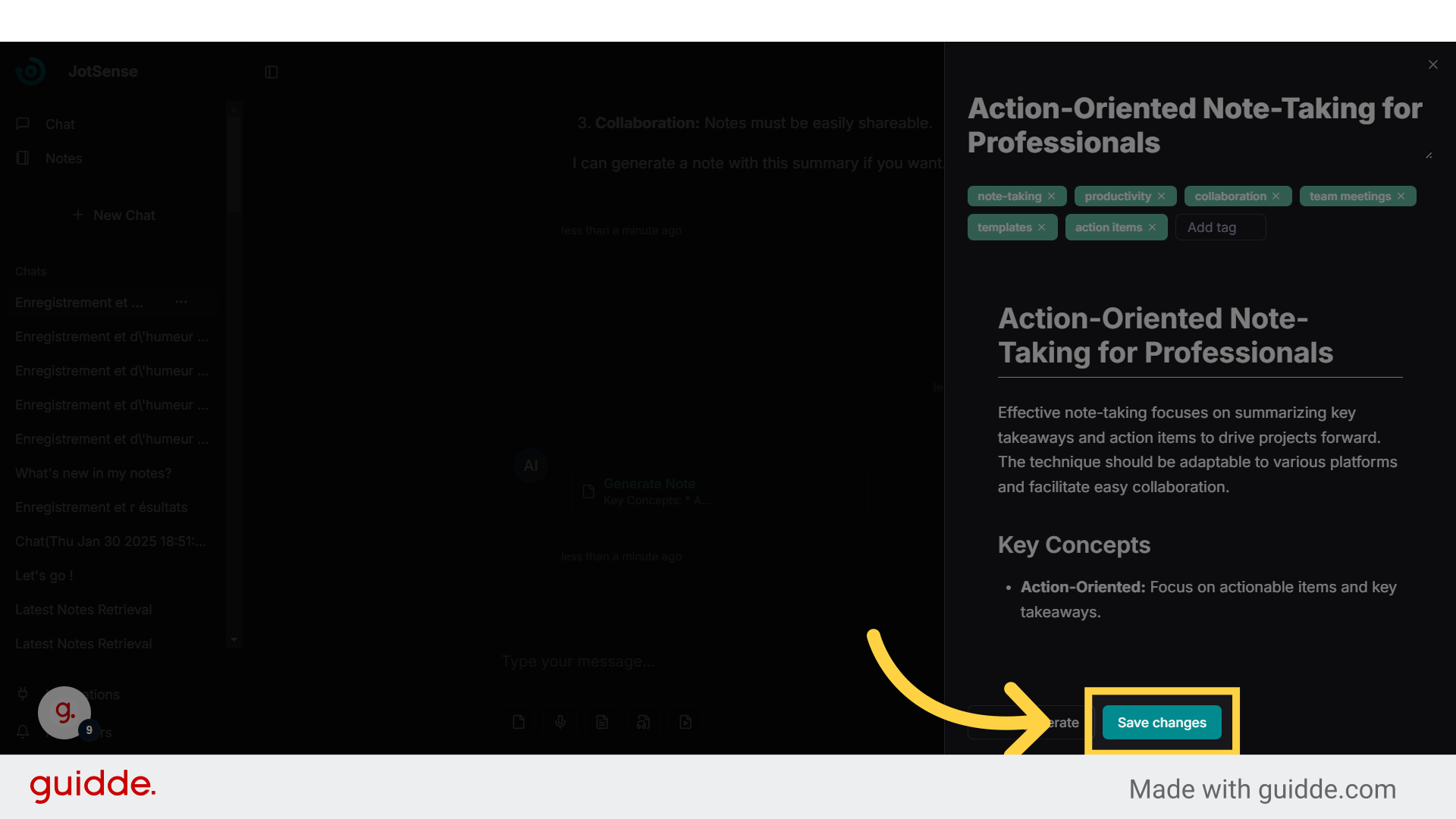This screenshot has width=1456, height=819.
Task: Click the Generate Note card in chat
Action: click(x=719, y=491)
